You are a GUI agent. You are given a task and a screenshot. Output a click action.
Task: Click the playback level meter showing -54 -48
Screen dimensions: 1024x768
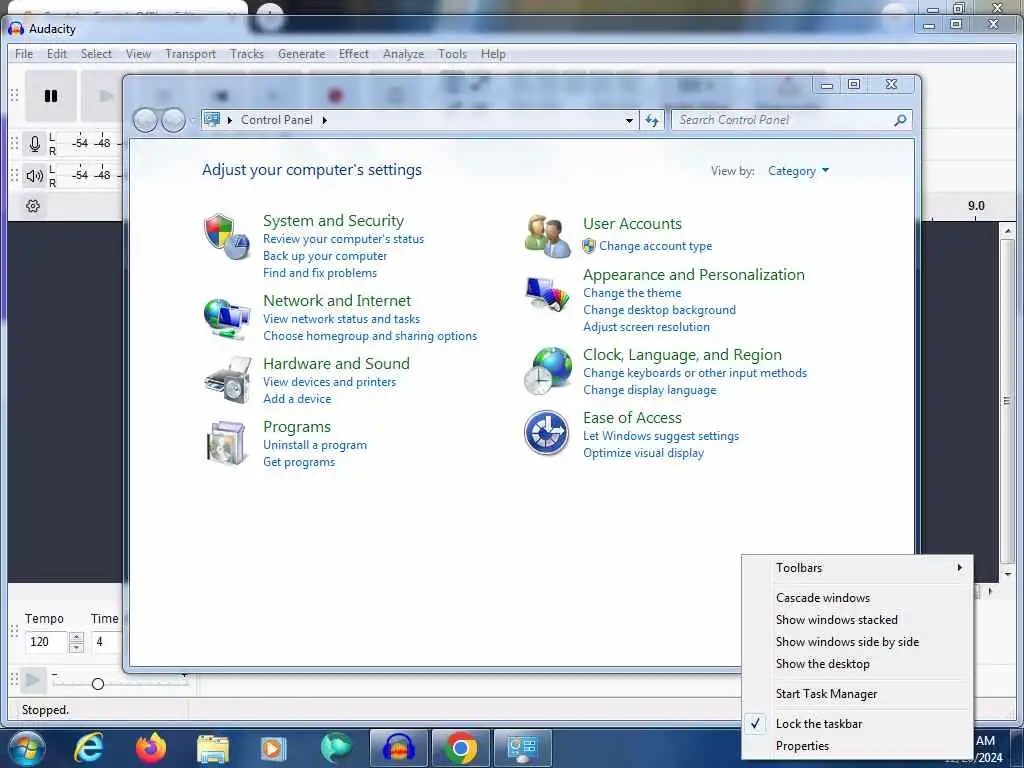[x=89, y=175]
